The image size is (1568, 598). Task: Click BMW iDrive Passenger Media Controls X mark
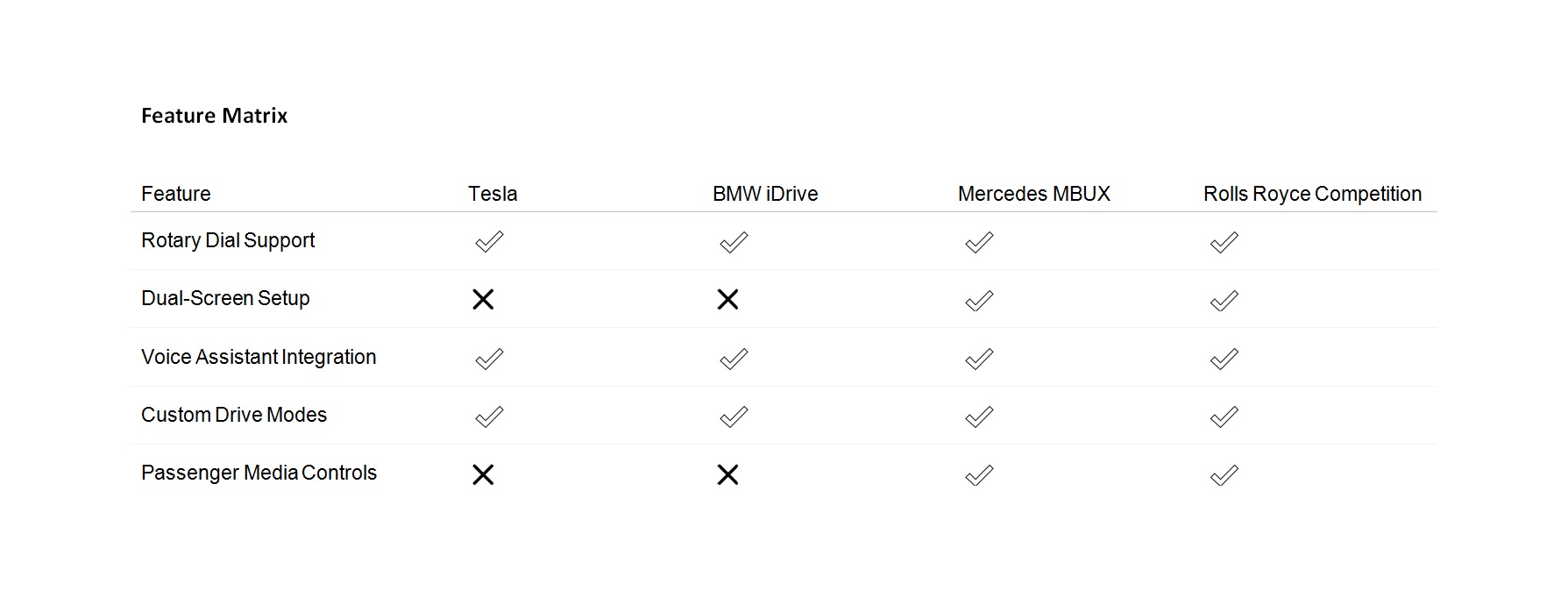tap(727, 475)
